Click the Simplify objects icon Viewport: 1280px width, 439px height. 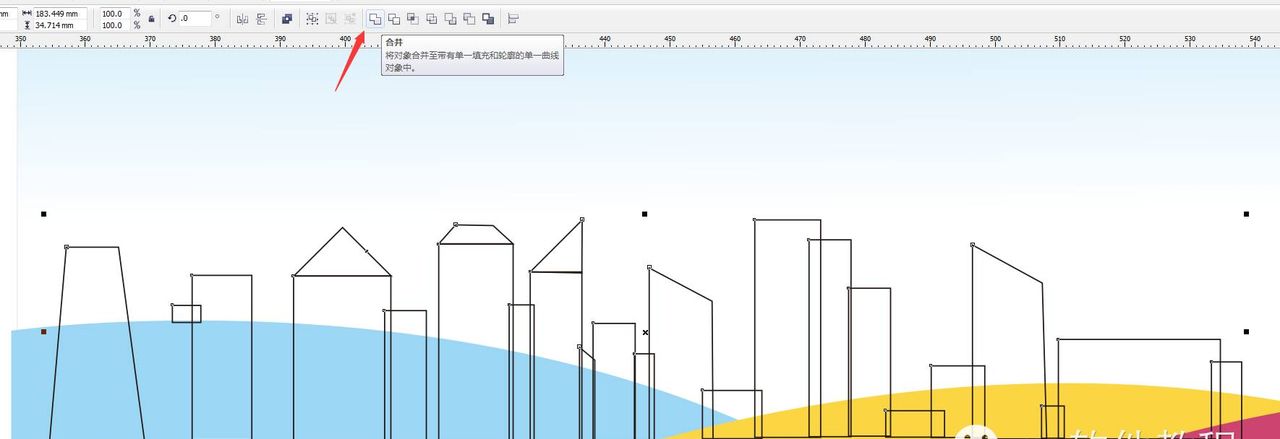click(x=432, y=18)
